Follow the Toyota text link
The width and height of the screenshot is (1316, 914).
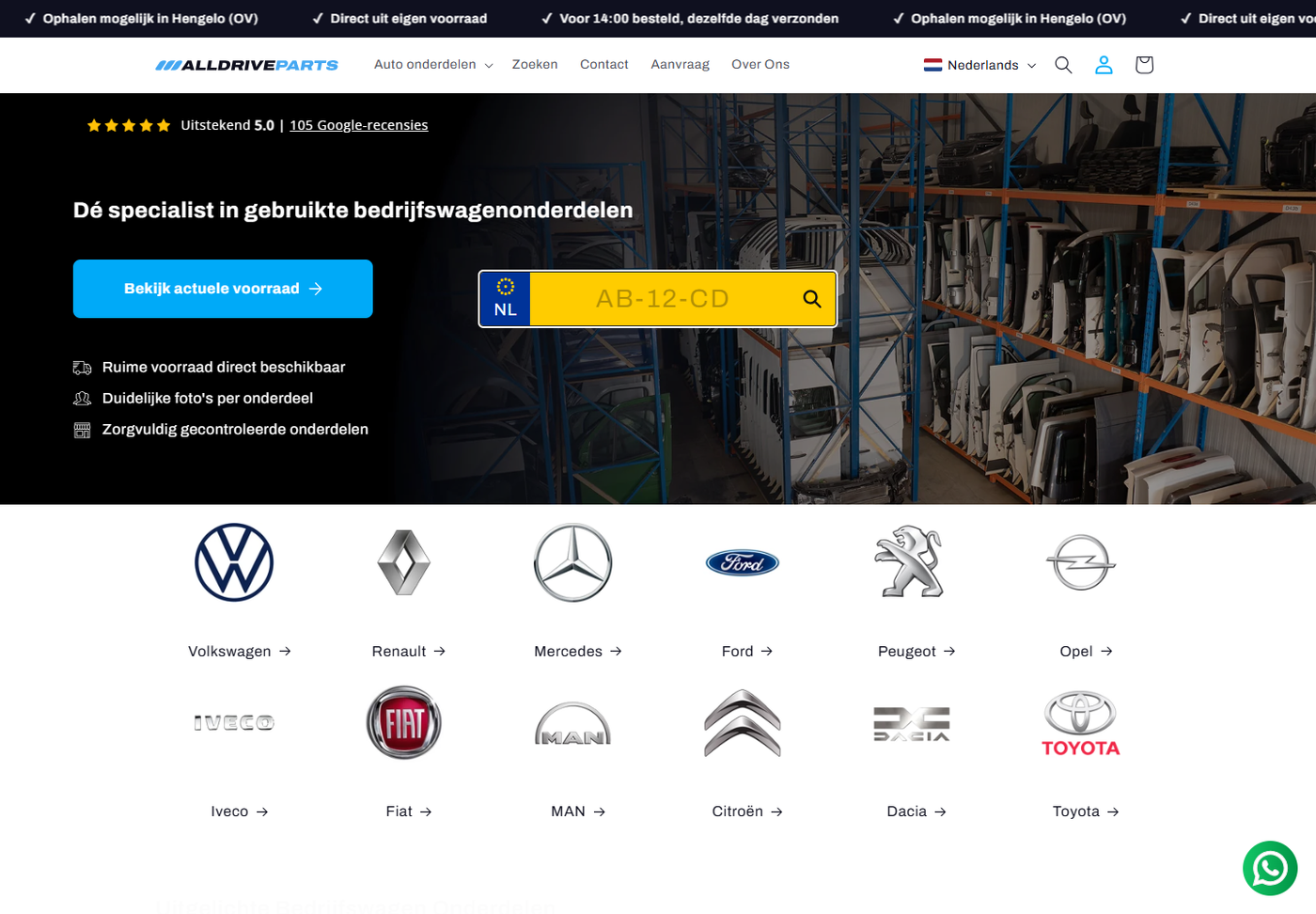(x=1086, y=812)
